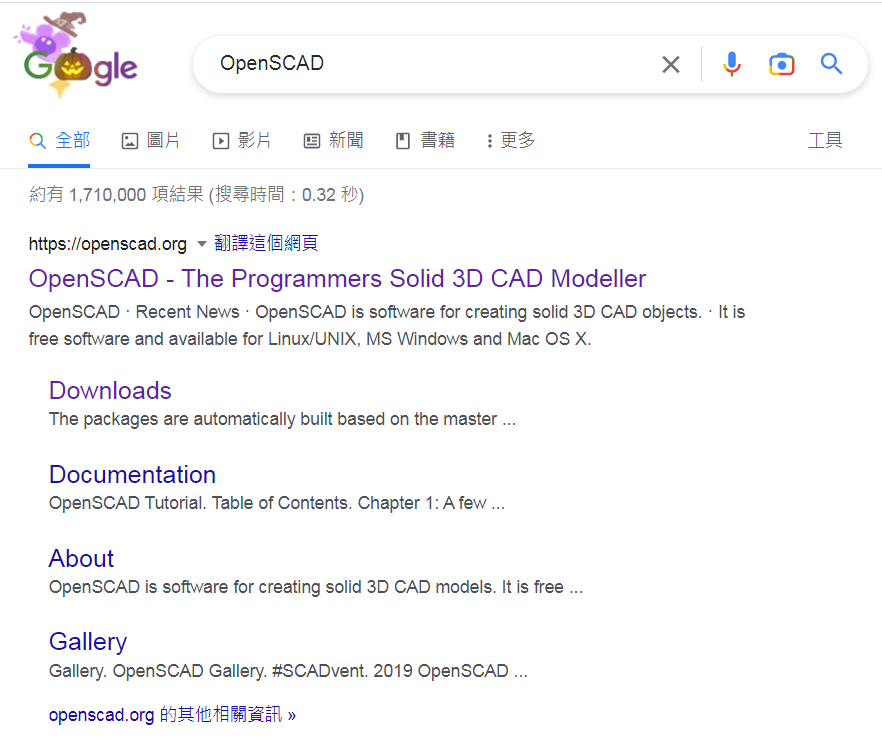
Task: Switch to the 書籍 books tab
Action: pos(425,141)
